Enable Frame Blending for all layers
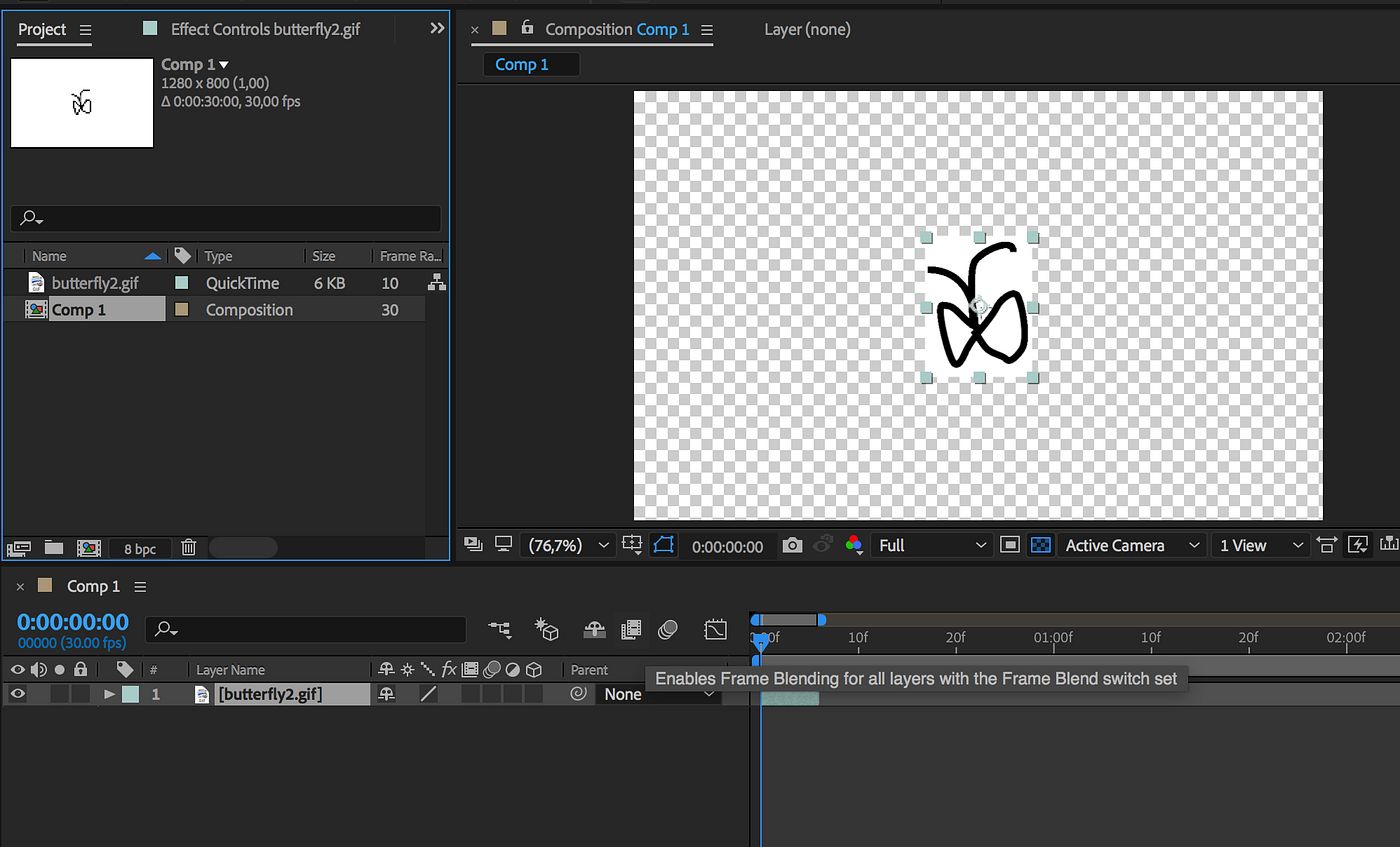The width and height of the screenshot is (1400, 847). click(631, 629)
